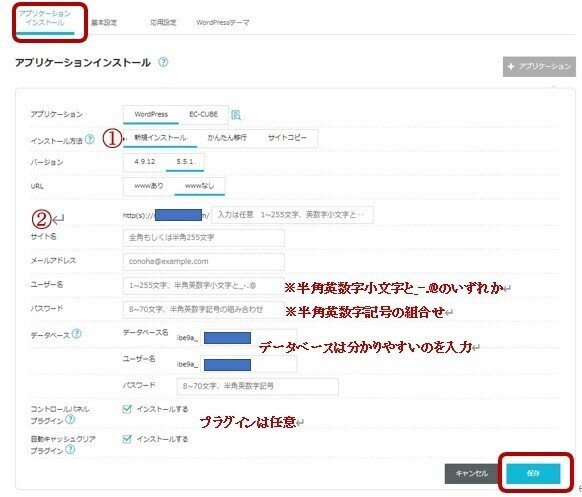
Task: Choose 新規インストール install method
Action: click(x=160, y=138)
